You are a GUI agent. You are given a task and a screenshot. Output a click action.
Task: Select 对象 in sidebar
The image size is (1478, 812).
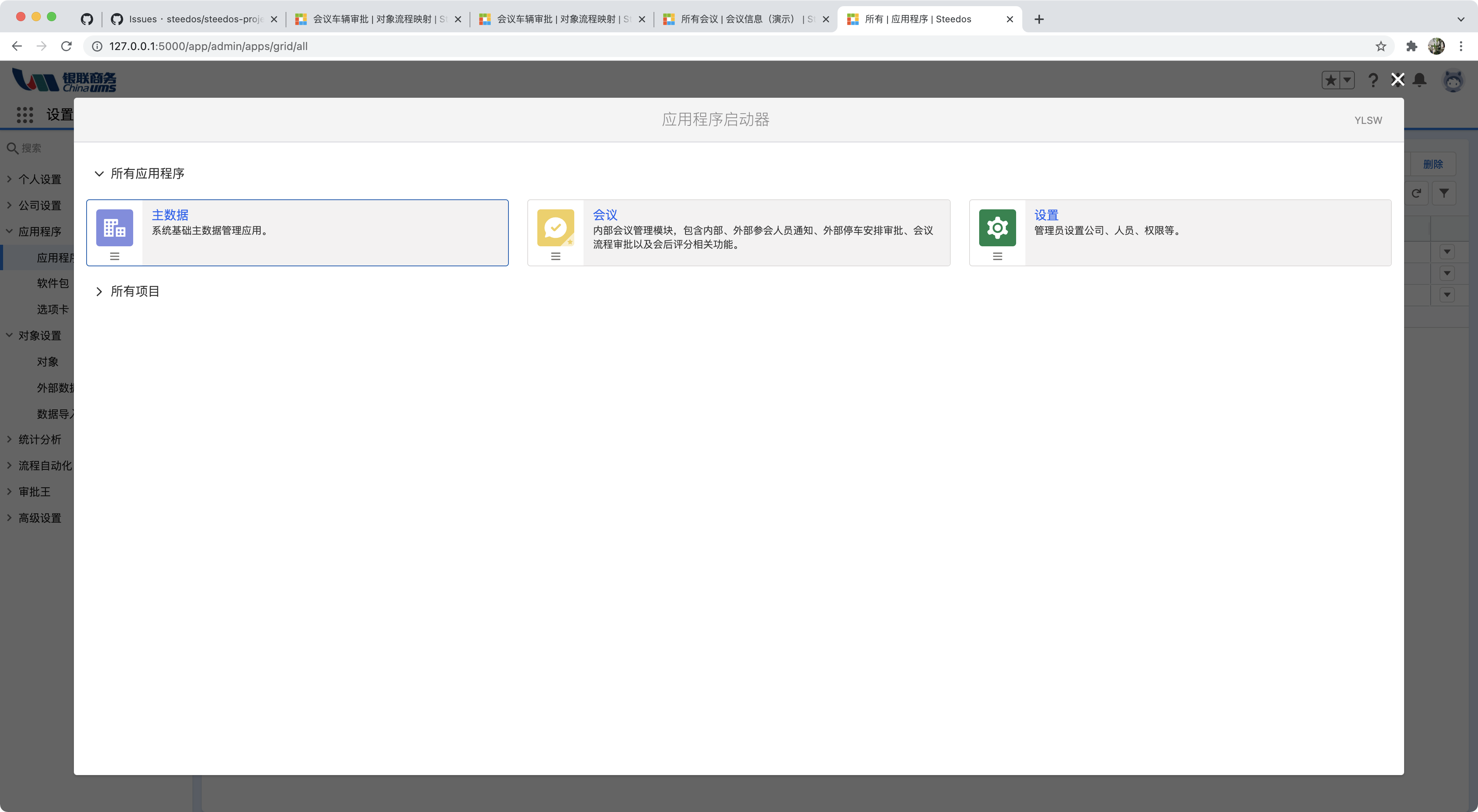point(48,361)
